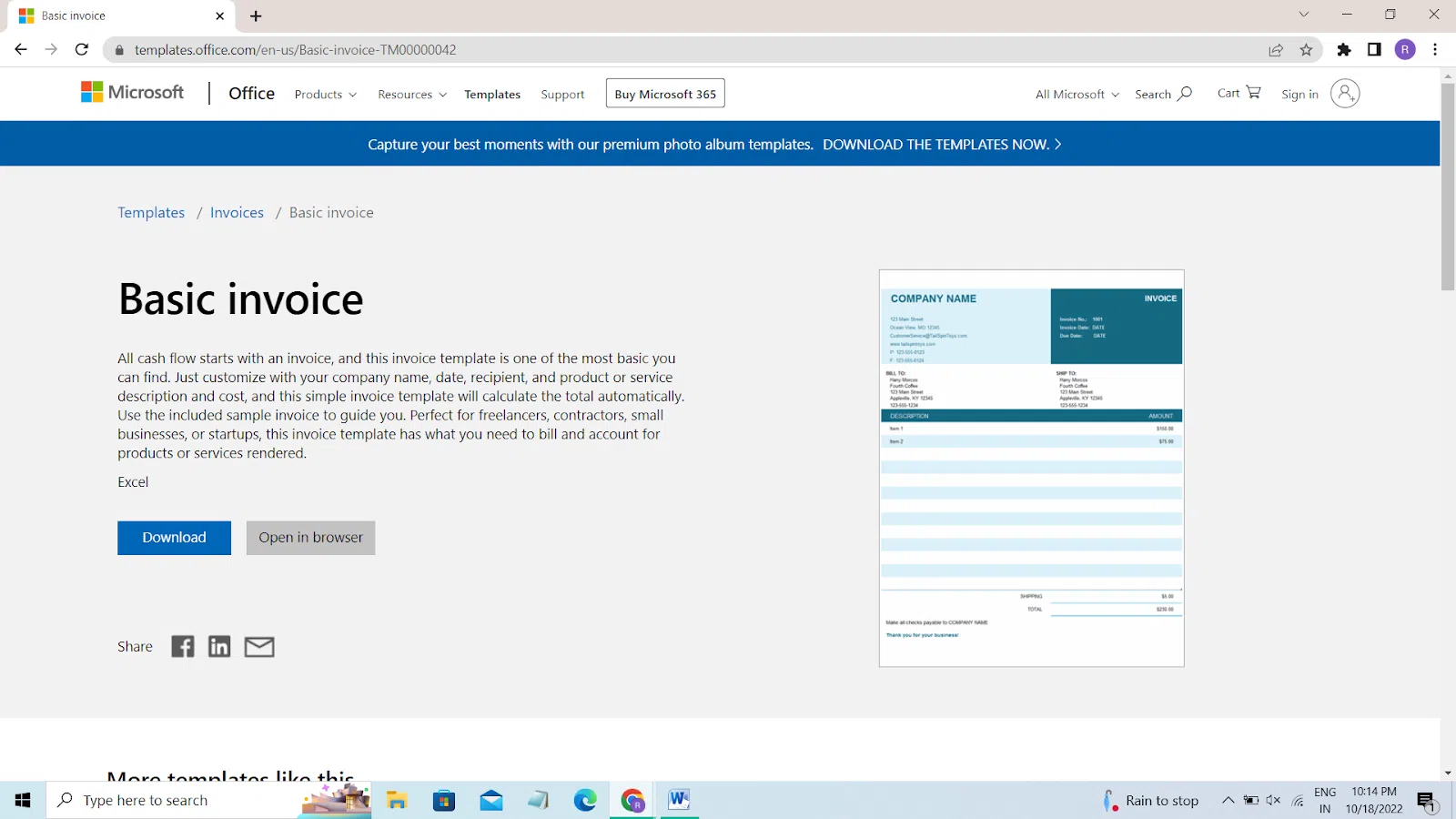Screen dimensions: 1456x819
Task: Go back to previous page
Action: (21, 49)
